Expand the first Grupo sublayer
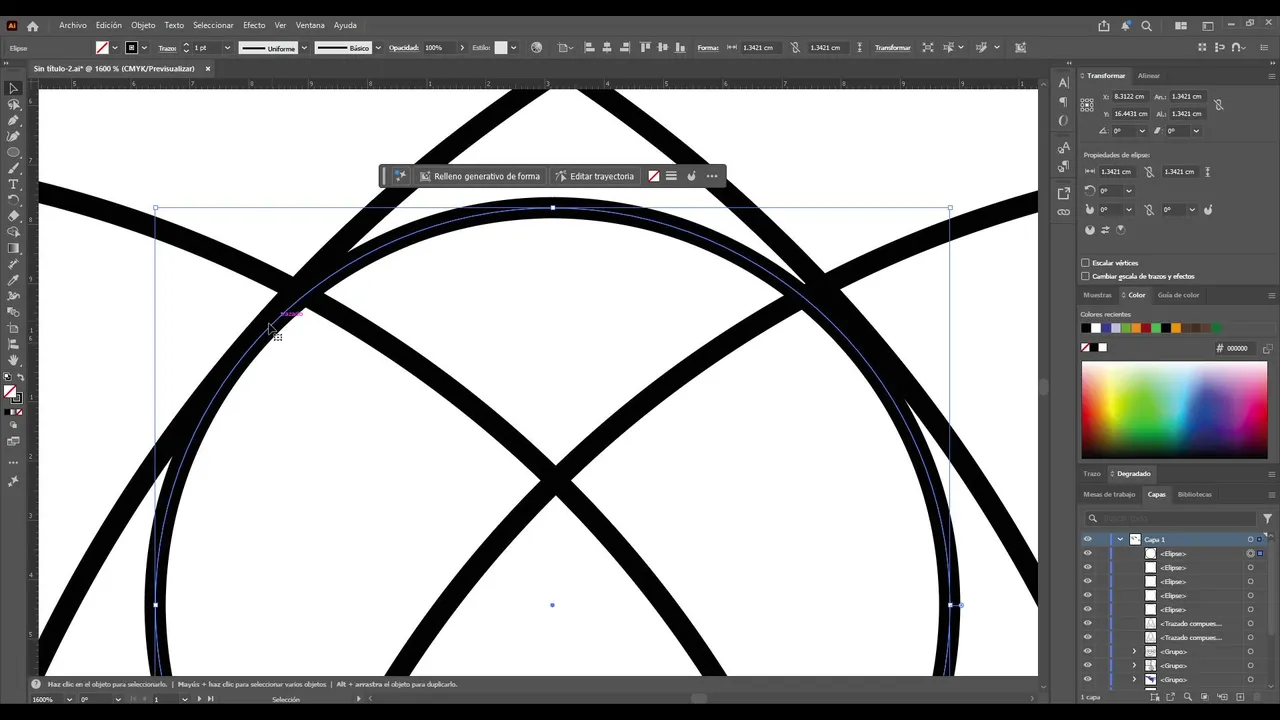 [x=1134, y=652]
